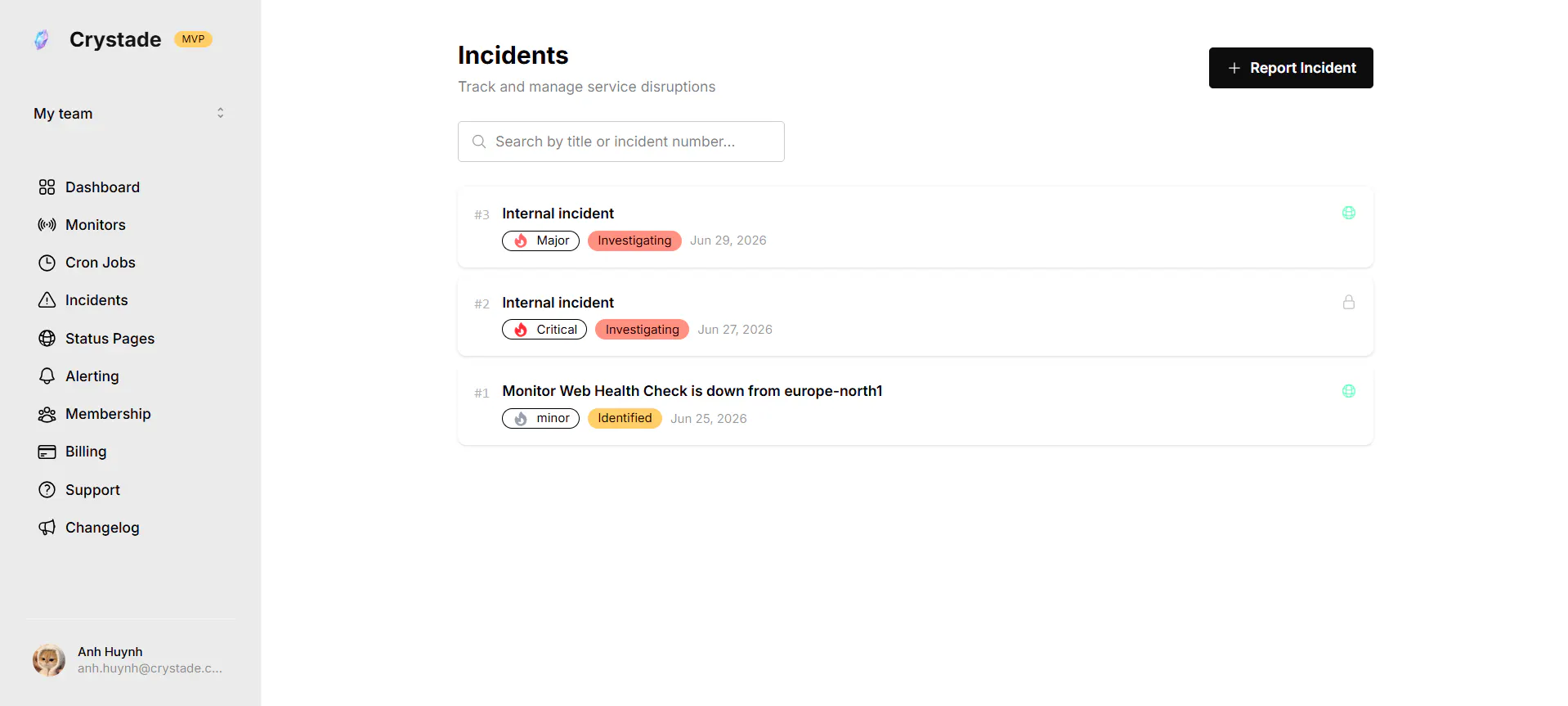Screen dimensions: 1568x706
Task: Select the Billing card icon
Action: coord(47,452)
